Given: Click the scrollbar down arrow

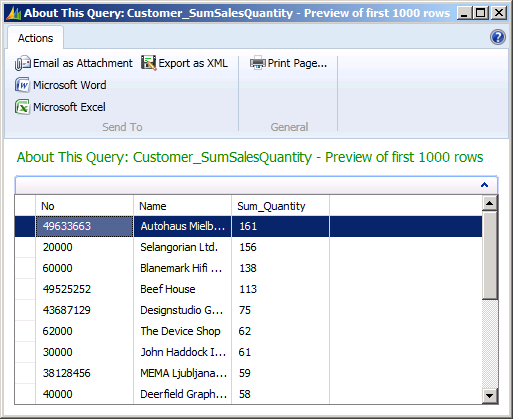Looking at the screenshot, I should click(x=489, y=396).
